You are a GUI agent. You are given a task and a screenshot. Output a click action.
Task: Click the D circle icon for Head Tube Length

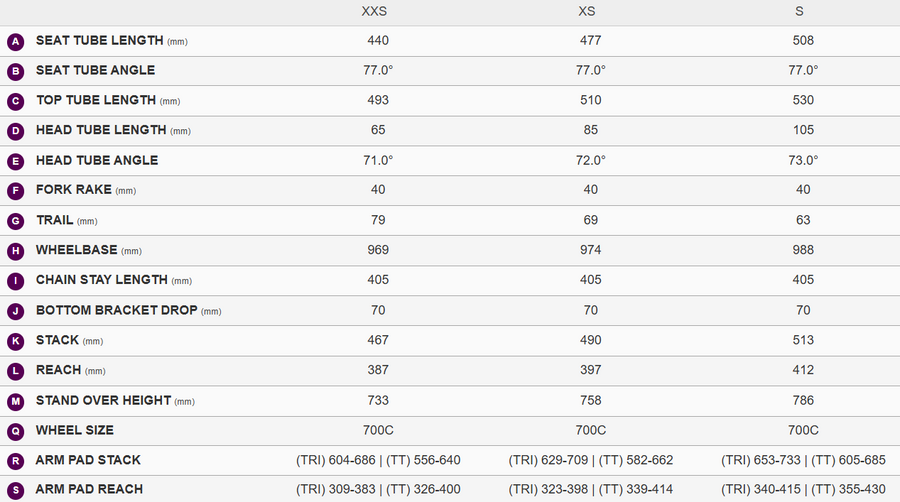[x=15, y=131]
